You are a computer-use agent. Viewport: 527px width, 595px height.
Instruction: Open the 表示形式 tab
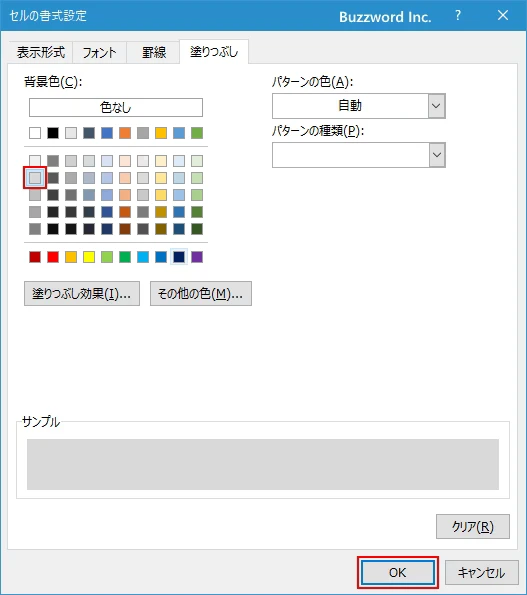41,52
